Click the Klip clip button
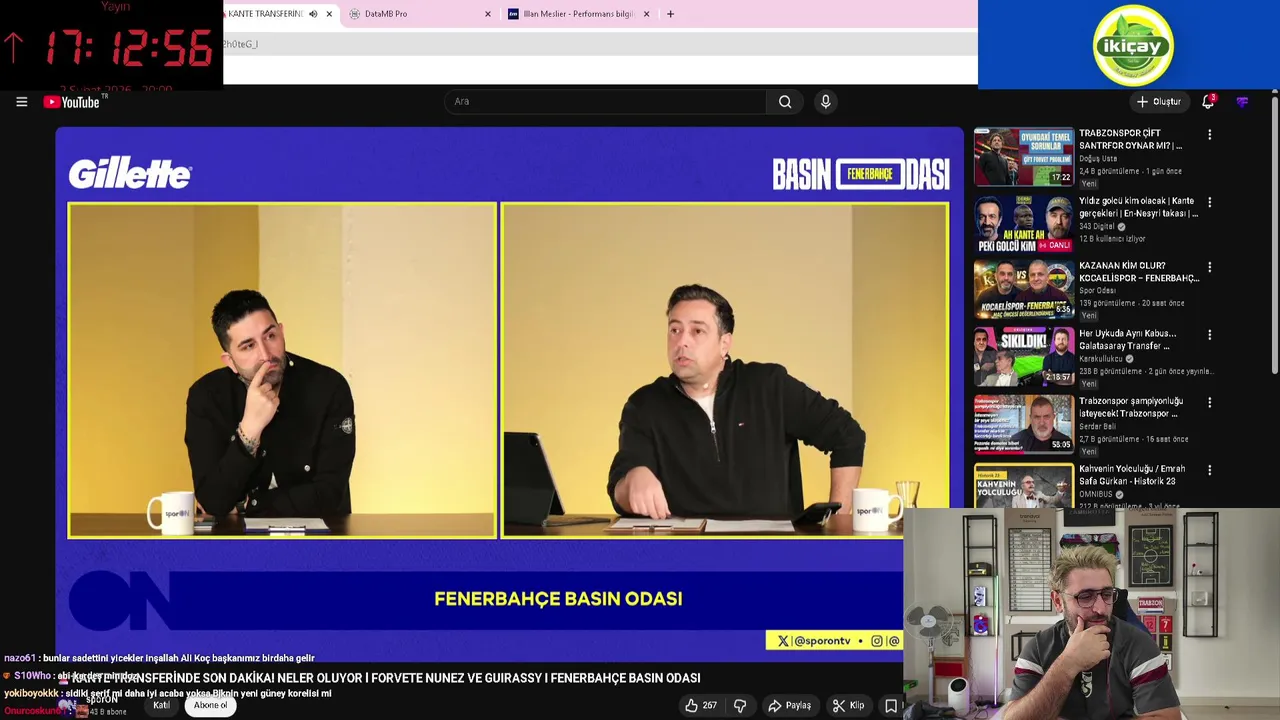The image size is (1280, 720). [x=848, y=705]
